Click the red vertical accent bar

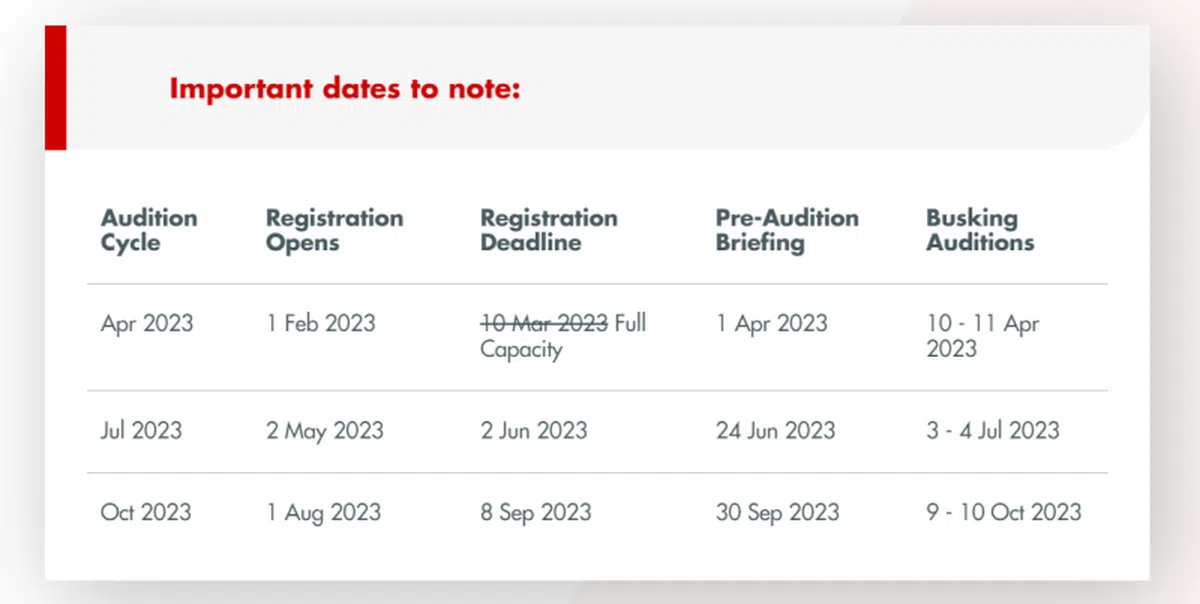click(56, 88)
